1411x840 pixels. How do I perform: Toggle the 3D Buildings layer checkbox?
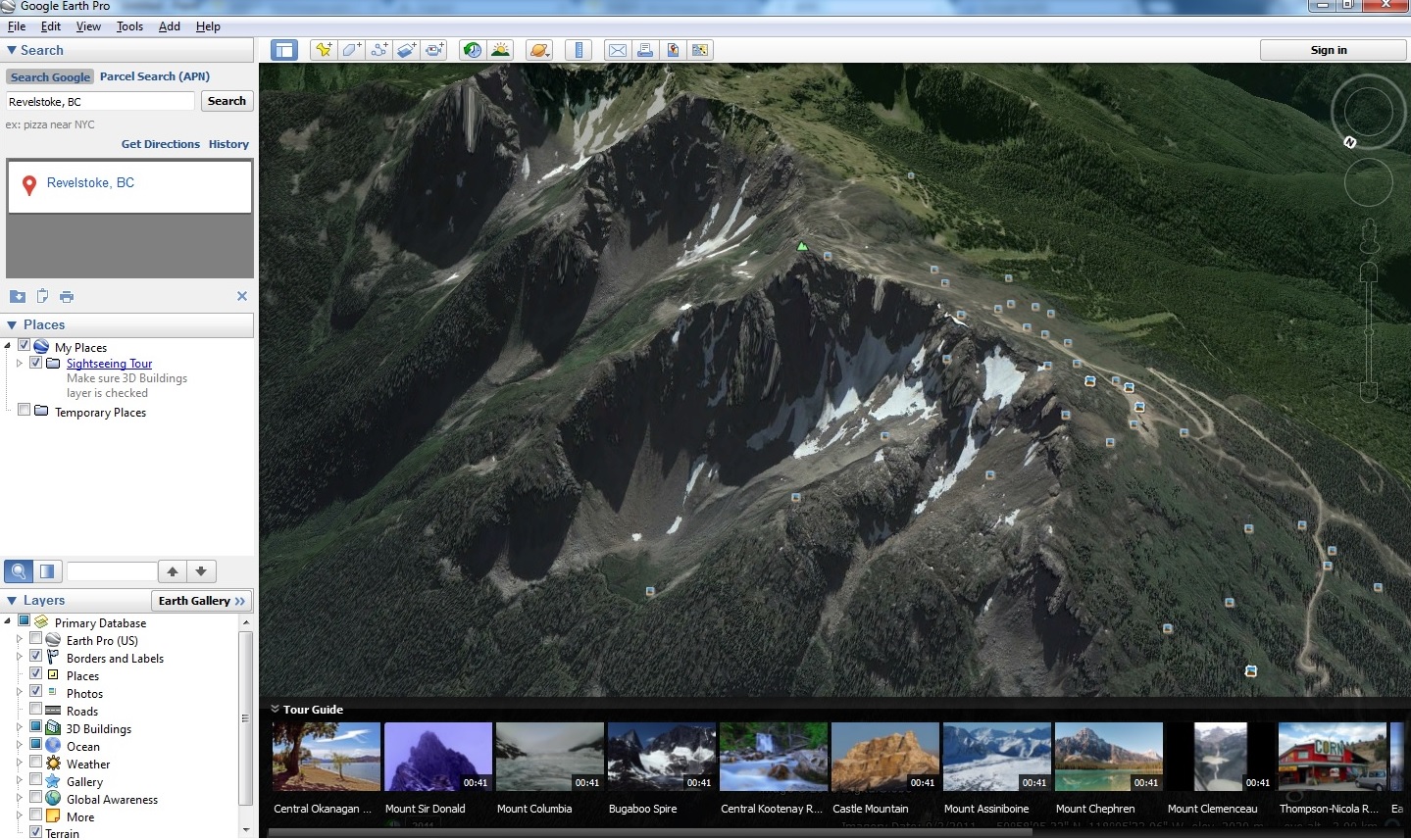coord(36,727)
